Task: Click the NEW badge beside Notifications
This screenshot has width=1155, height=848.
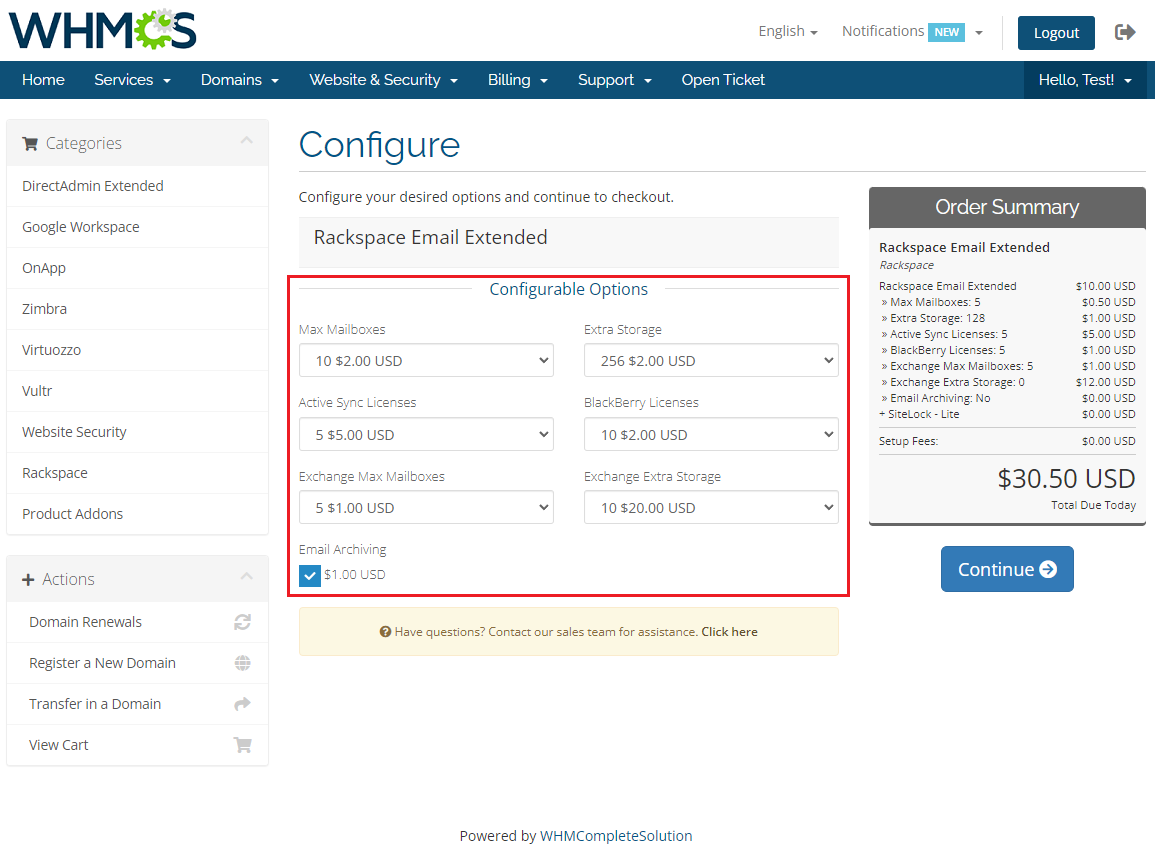Action: coord(947,32)
